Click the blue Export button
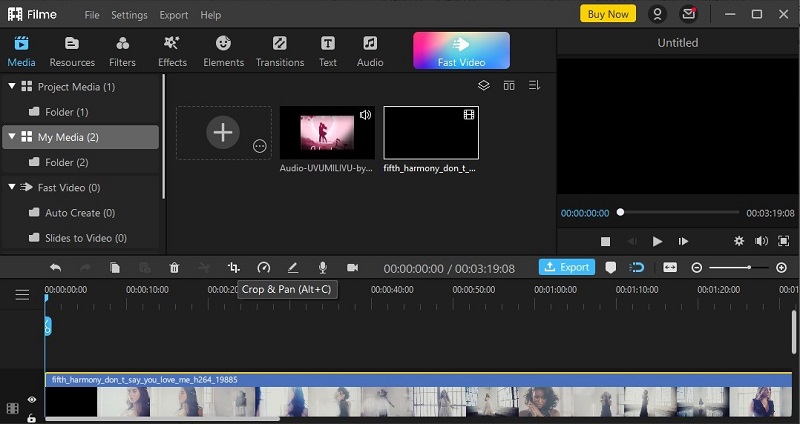 click(567, 267)
